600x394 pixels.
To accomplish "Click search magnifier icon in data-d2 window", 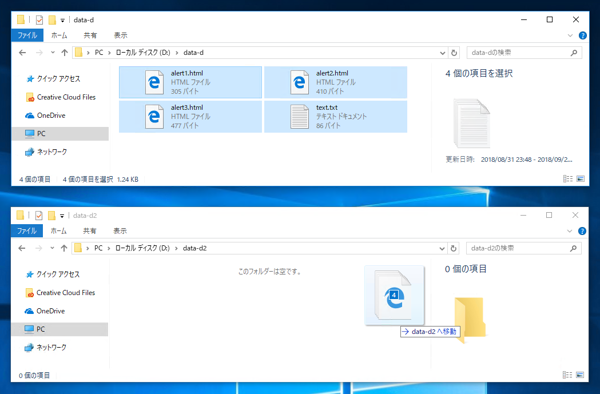I will click(x=573, y=249).
